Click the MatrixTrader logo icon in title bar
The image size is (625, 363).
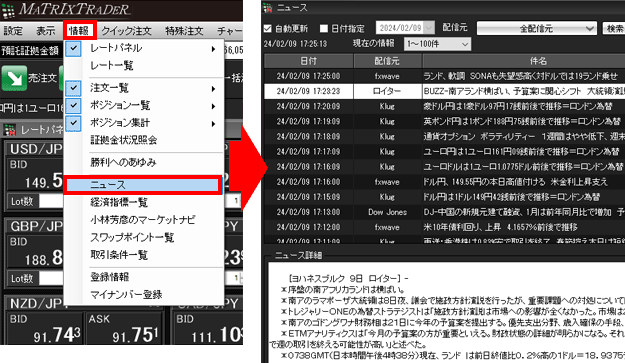[x=8, y=10]
